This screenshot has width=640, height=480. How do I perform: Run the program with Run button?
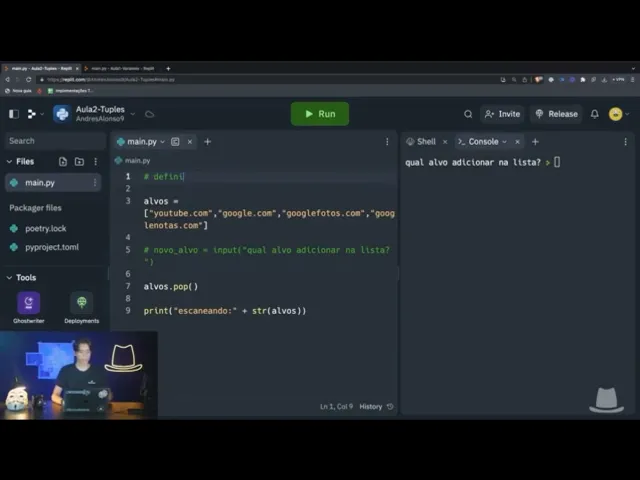[320, 114]
